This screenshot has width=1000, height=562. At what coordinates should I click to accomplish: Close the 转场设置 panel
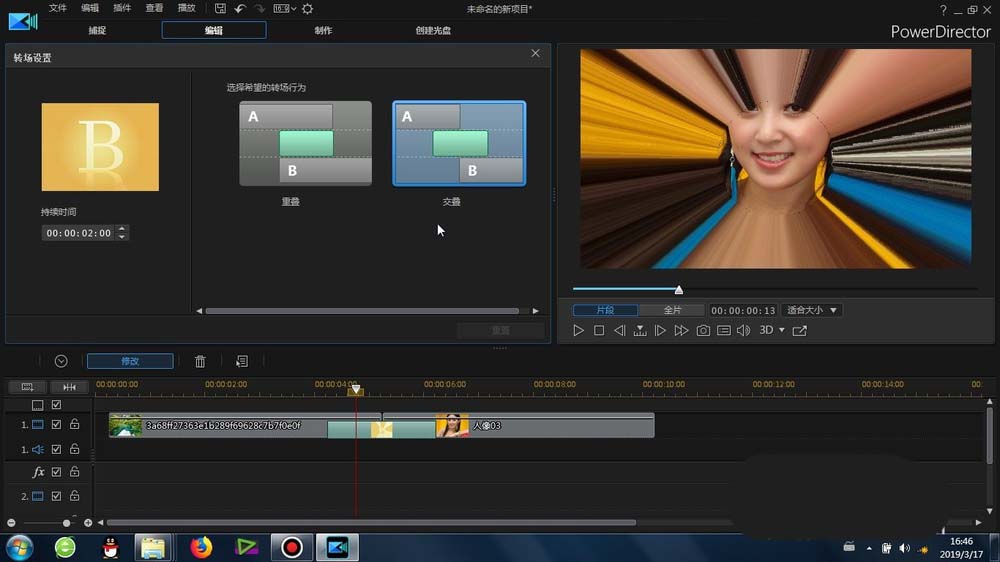pos(535,54)
